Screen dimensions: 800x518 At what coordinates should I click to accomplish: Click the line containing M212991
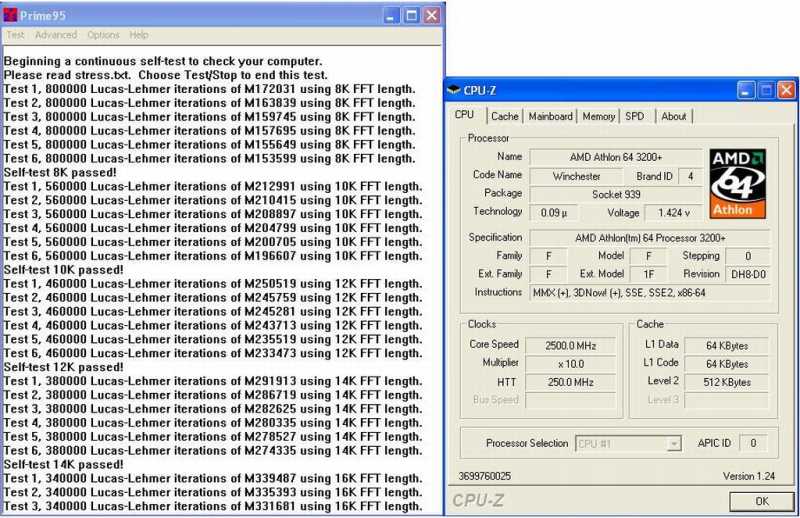[x=213, y=187]
